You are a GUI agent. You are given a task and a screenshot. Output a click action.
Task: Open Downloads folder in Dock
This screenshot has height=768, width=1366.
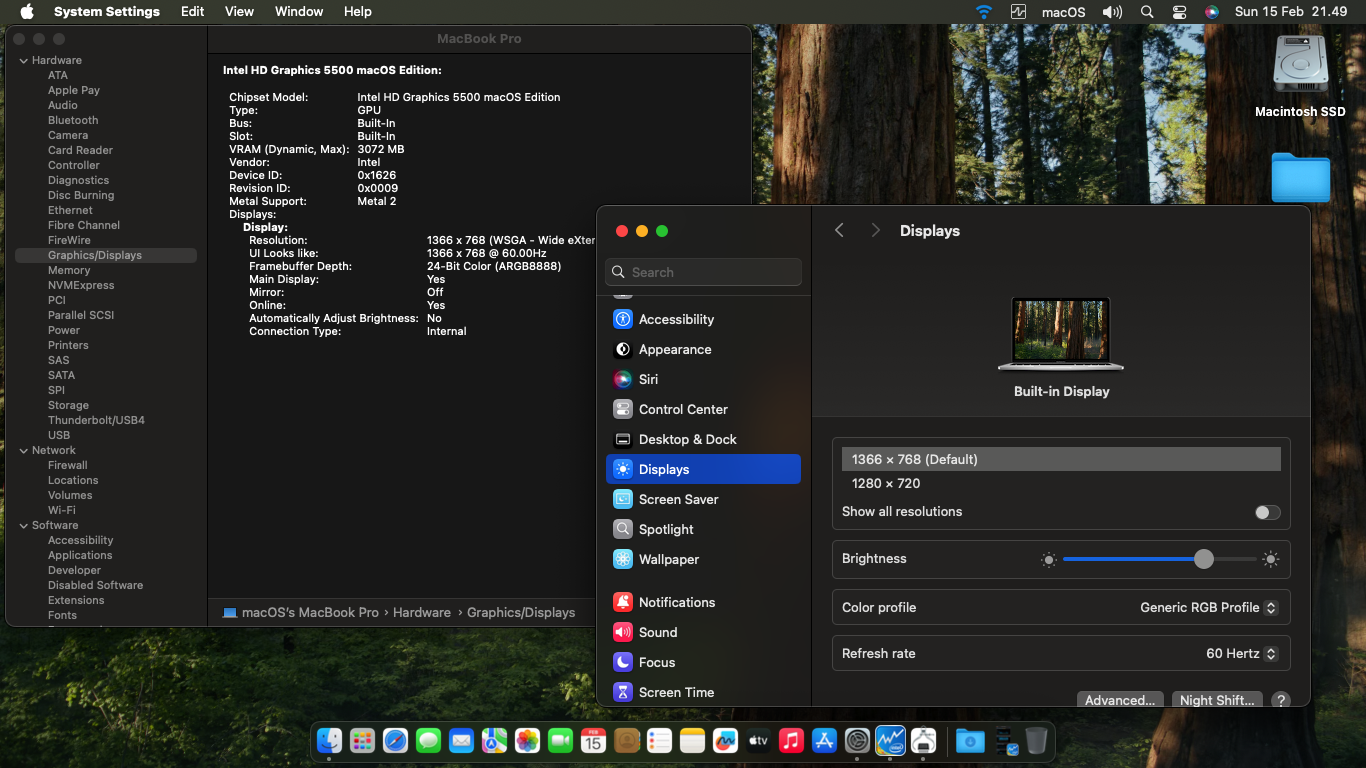969,741
